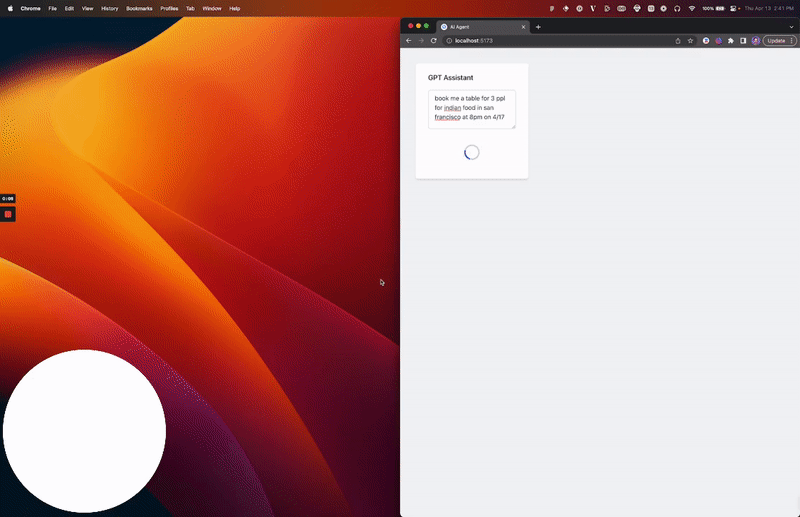This screenshot has width=800, height=517.
Task: Toggle the browser side panel
Action: [x=743, y=40]
